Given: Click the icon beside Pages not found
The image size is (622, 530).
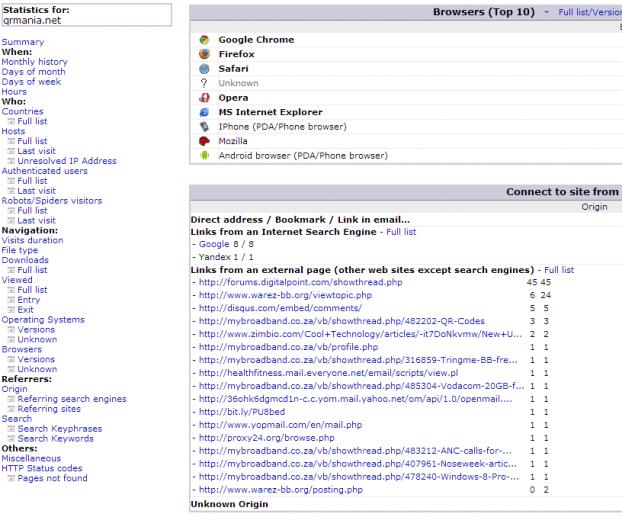Looking at the screenshot, I should [11, 478].
